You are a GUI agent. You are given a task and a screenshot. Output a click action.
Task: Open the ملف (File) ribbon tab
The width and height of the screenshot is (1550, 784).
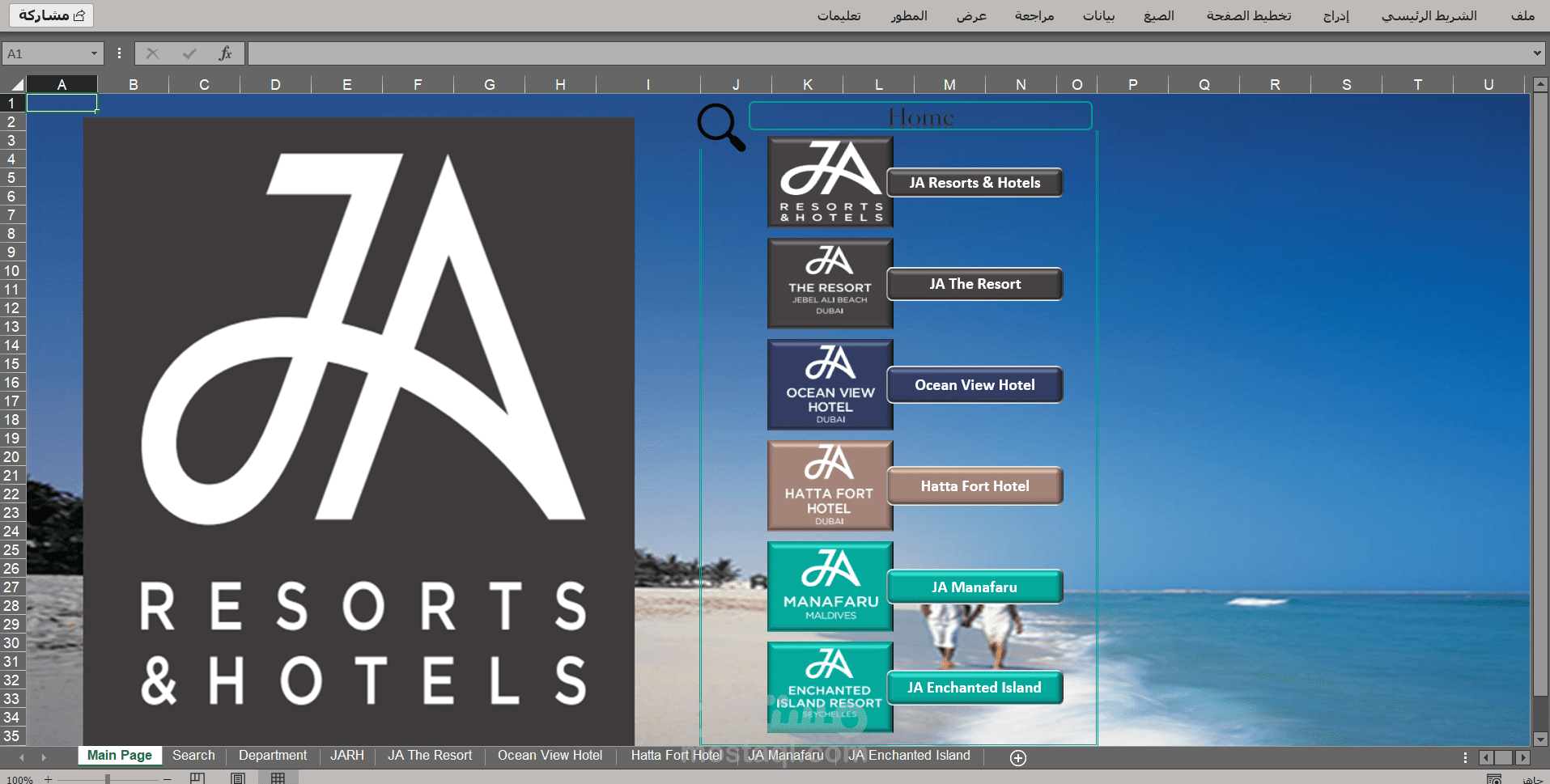(1522, 15)
